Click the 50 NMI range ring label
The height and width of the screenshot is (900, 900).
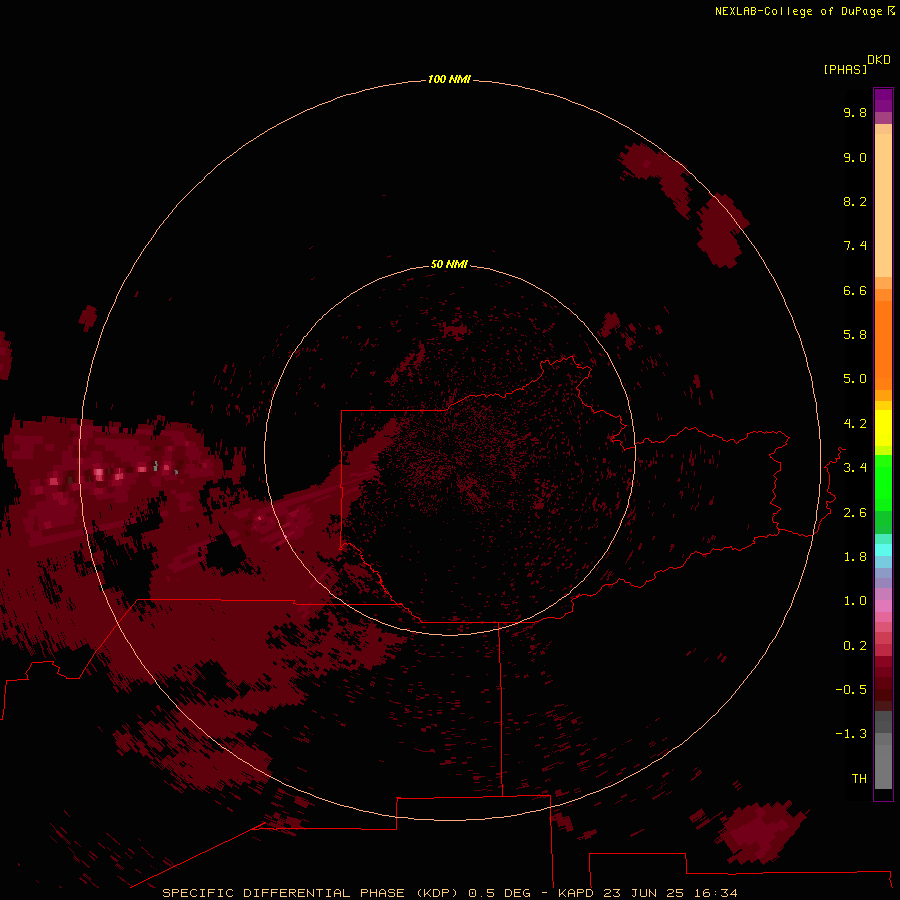coord(449,264)
